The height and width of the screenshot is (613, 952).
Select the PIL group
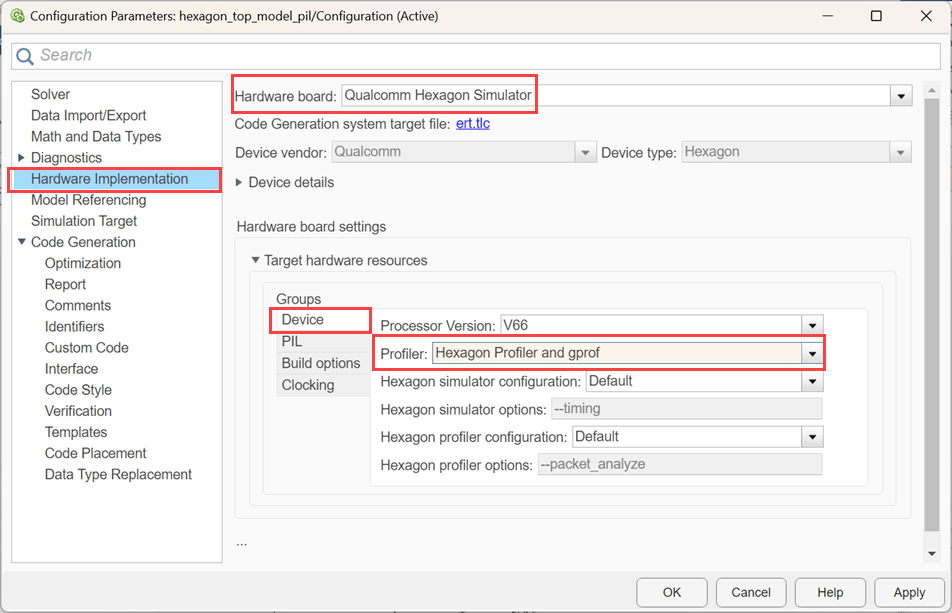(x=292, y=342)
